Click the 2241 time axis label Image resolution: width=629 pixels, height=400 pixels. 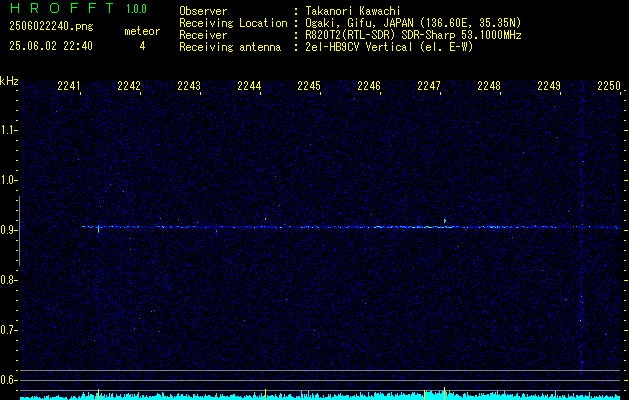tap(69, 86)
